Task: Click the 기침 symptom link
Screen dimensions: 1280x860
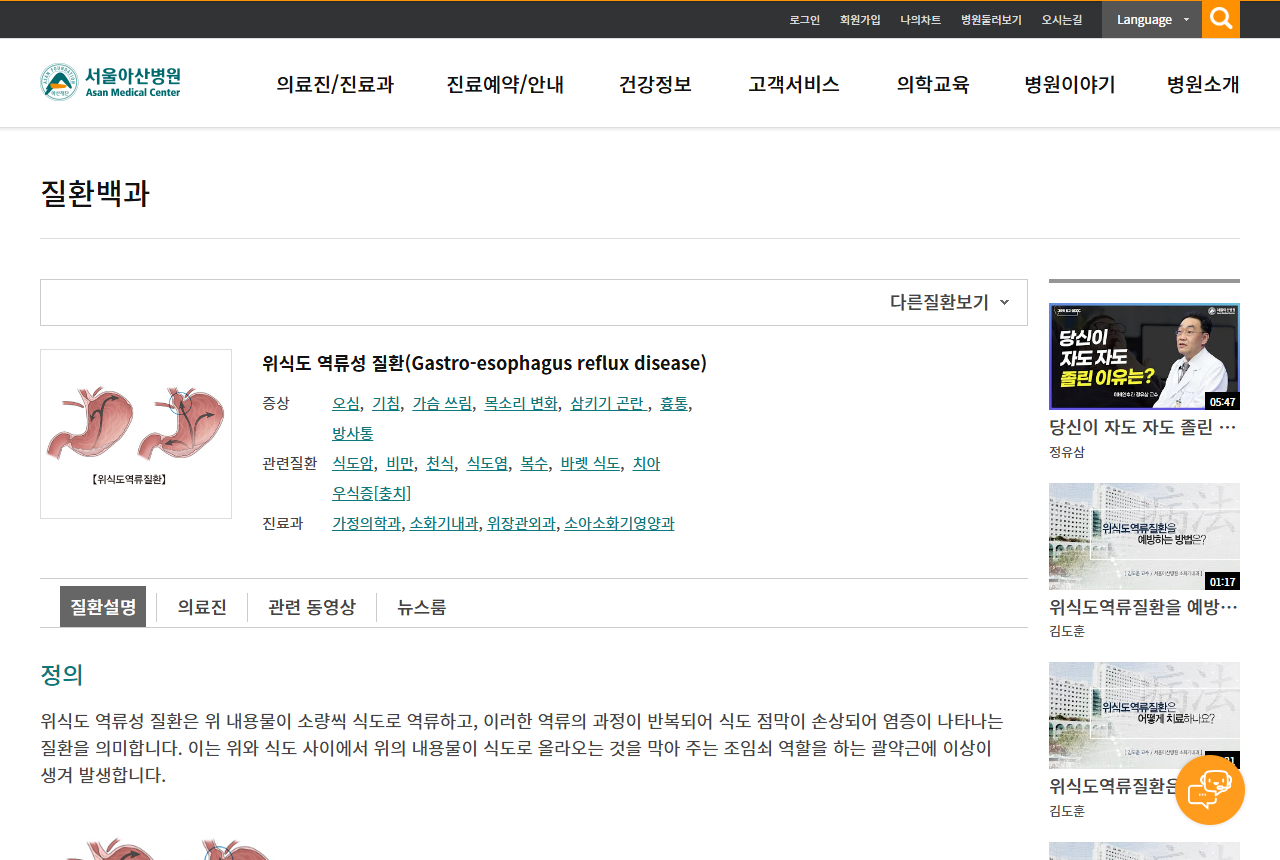Action: (x=386, y=404)
